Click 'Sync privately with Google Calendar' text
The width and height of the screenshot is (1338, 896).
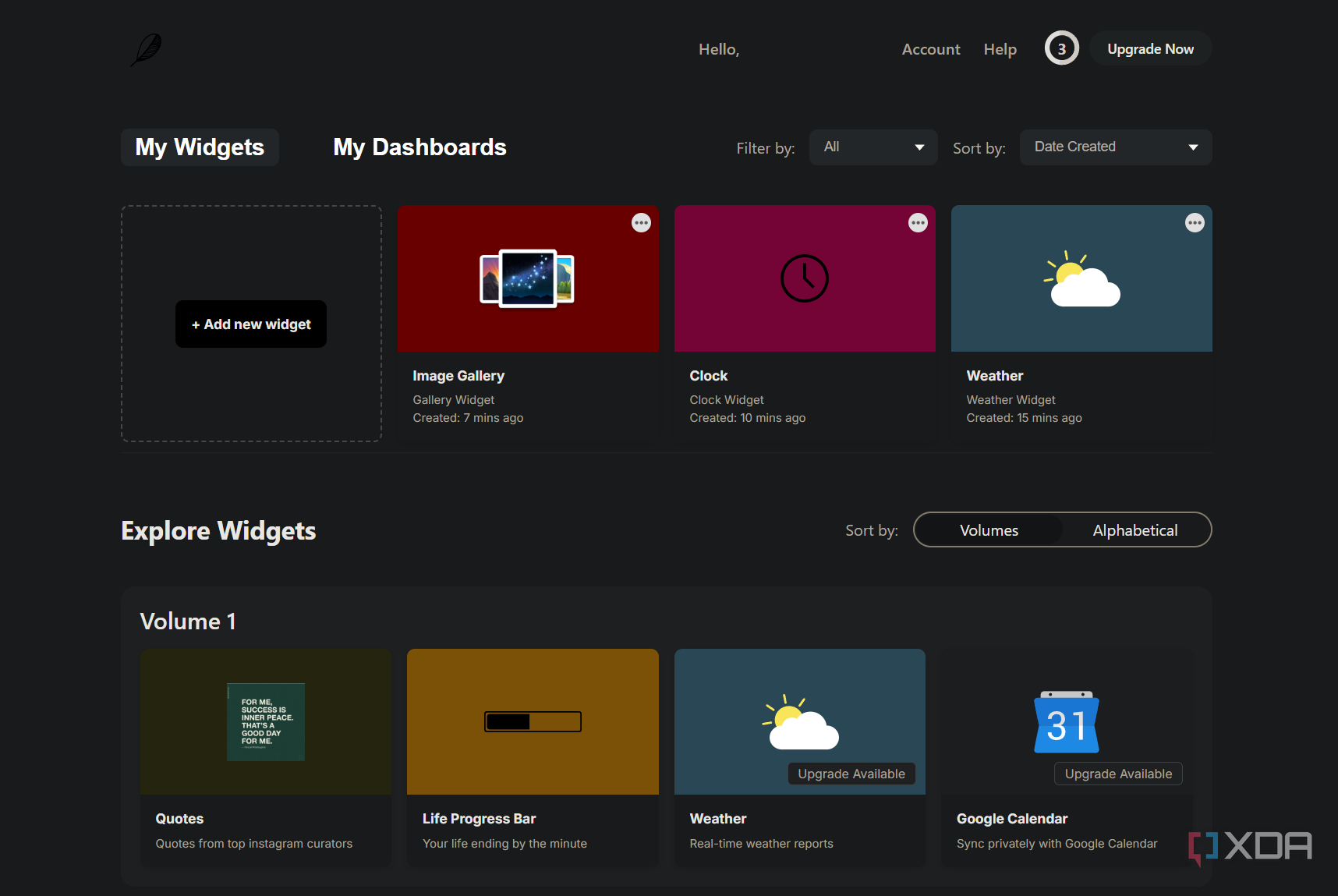click(x=1057, y=844)
